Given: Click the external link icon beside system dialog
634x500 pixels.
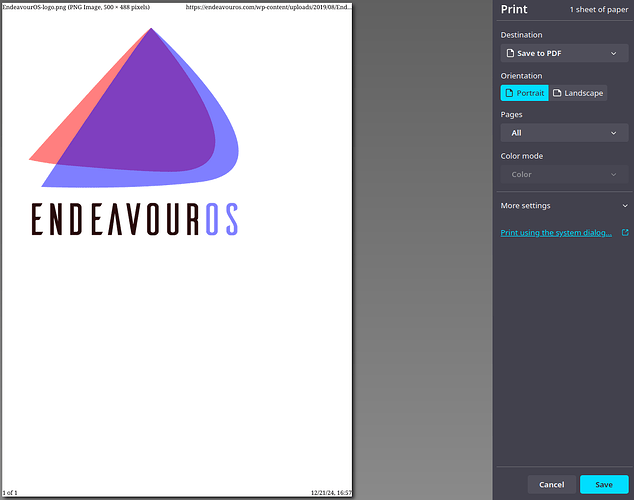Looking at the screenshot, I should pos(625,232).
